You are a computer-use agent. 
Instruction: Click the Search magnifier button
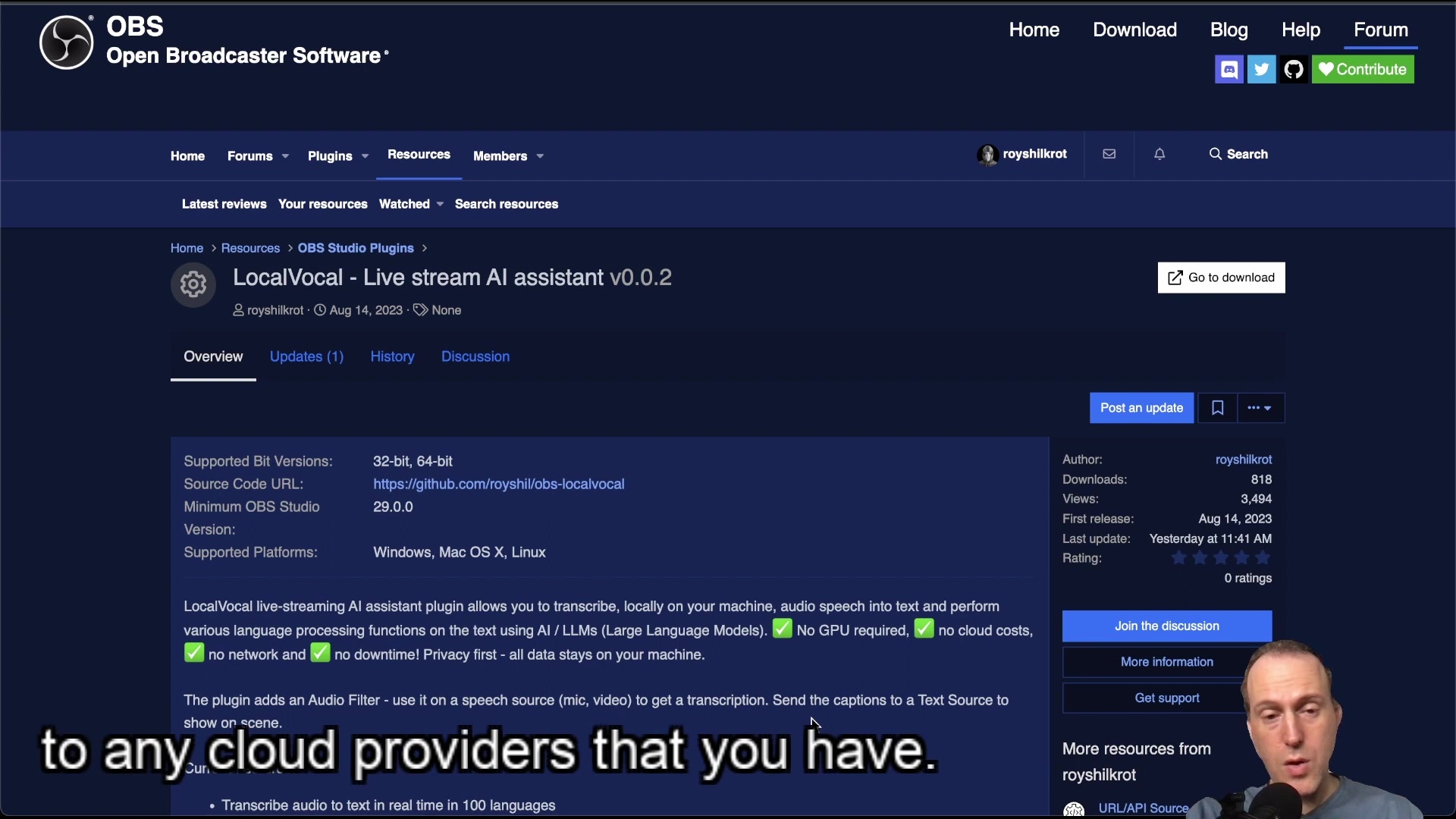(1238, 154)
